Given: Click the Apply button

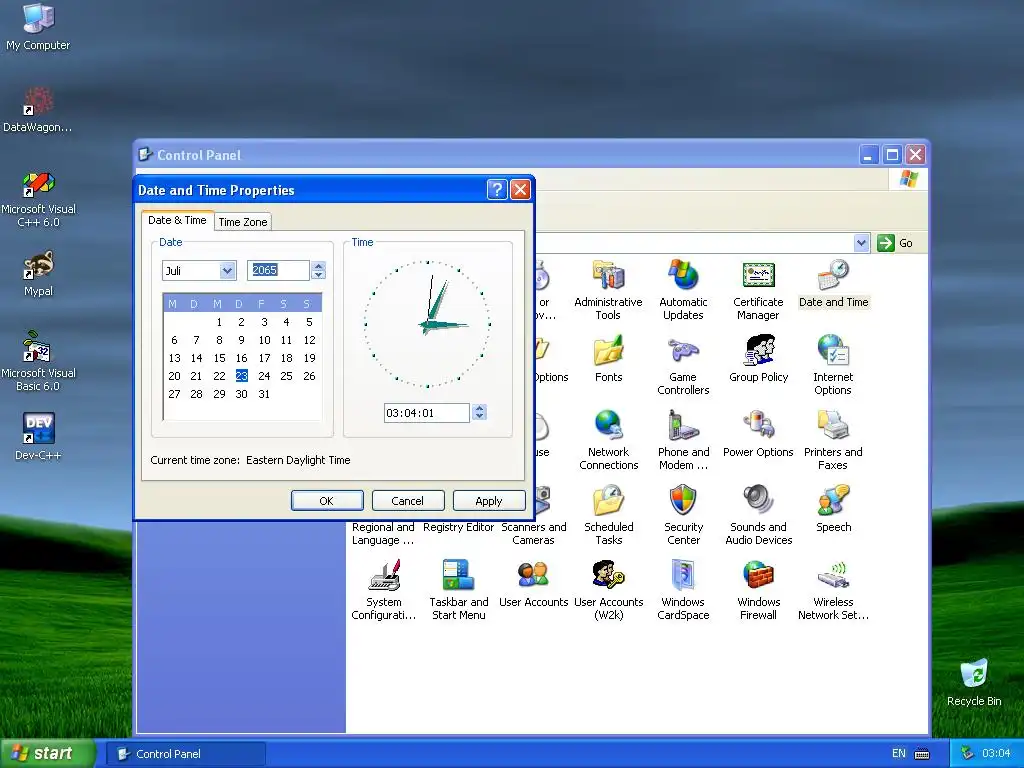Looking at the screenshot, I should pos(488,501).
